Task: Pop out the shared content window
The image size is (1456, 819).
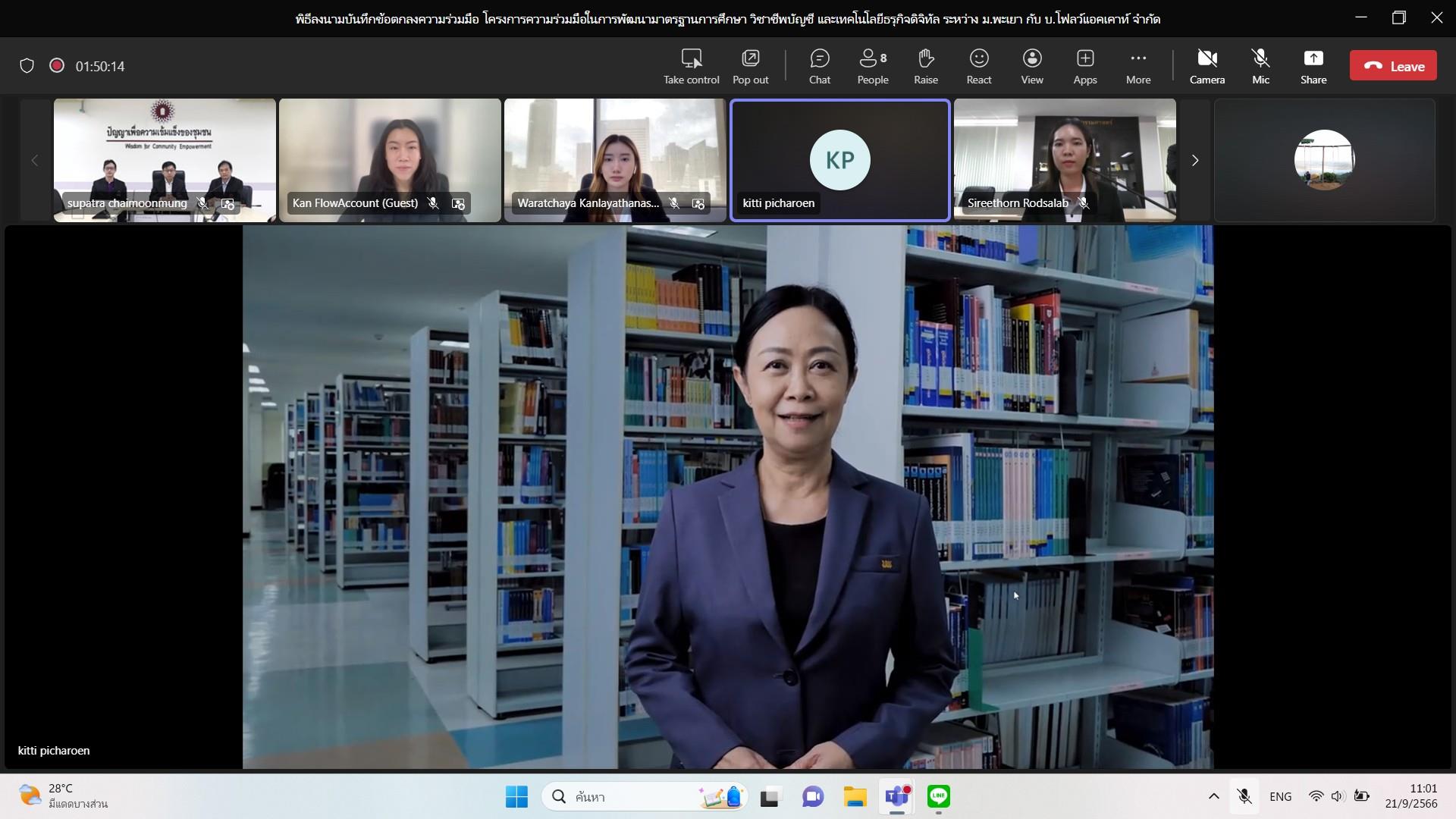Action: tap(751, 67)
